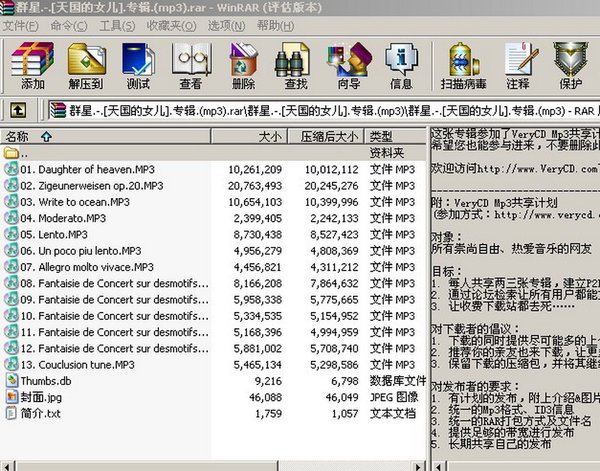Select file 07. Allegro molto vivace.MP3
600x471 pixels.
coord(87,267)
